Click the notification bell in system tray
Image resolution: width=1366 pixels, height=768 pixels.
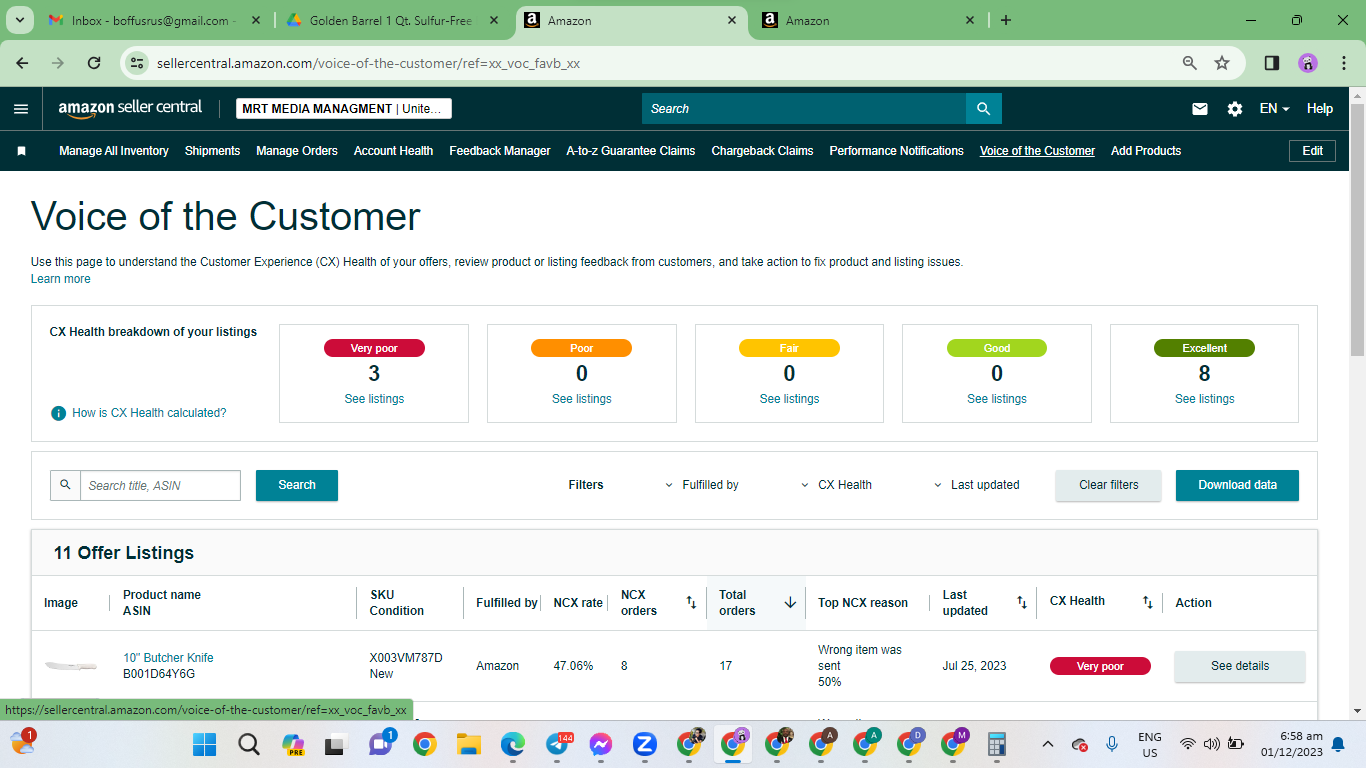(x=1338, y=744)
